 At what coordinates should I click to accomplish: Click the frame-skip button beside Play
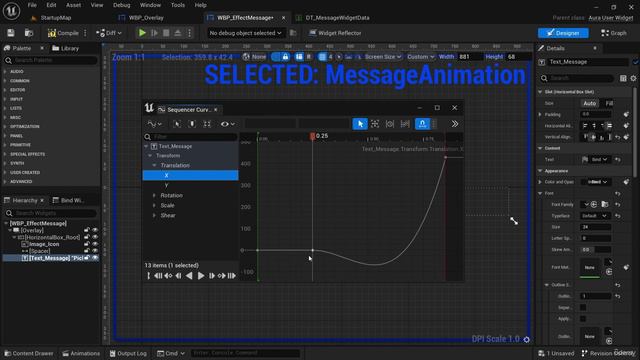tap(154, 33)
